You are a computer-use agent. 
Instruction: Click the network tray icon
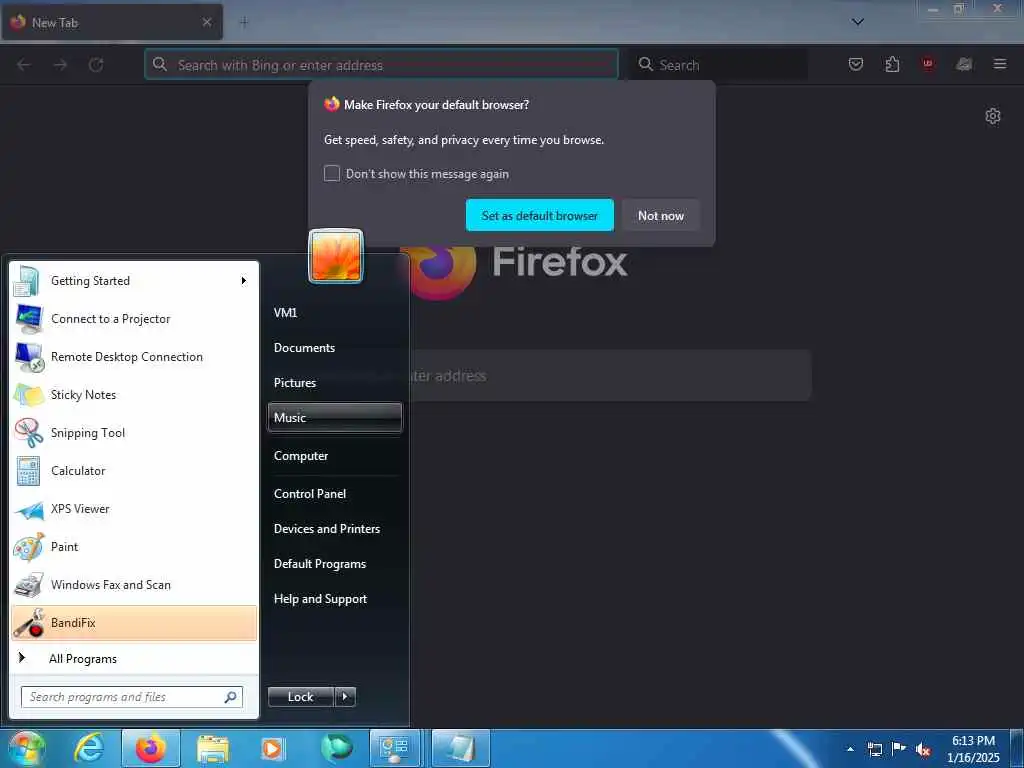874,749
